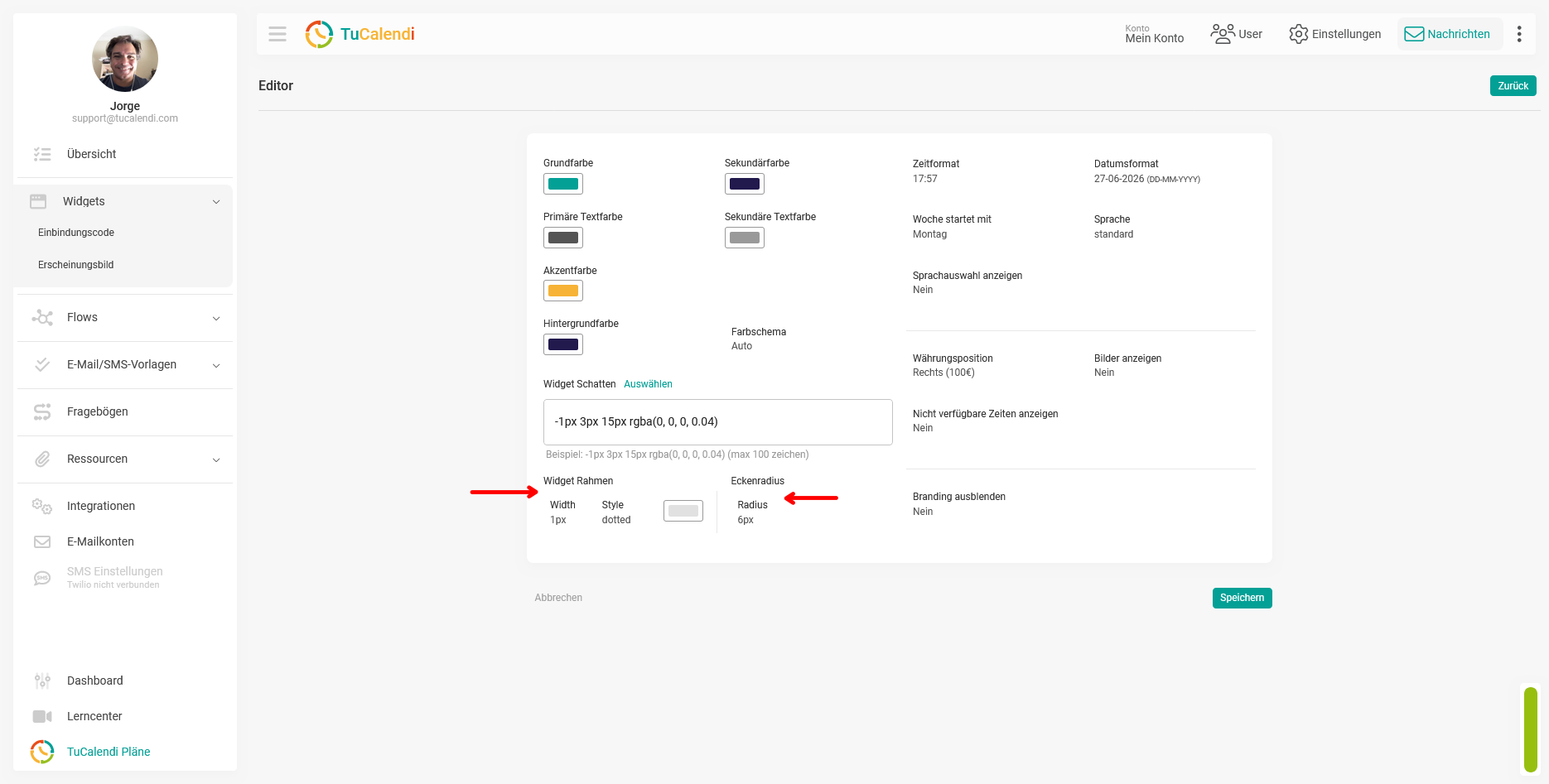Open Einbindungscode submenu item
Image resolution: width=1549 pixels, height=784 pixels.
pos(76,233)
